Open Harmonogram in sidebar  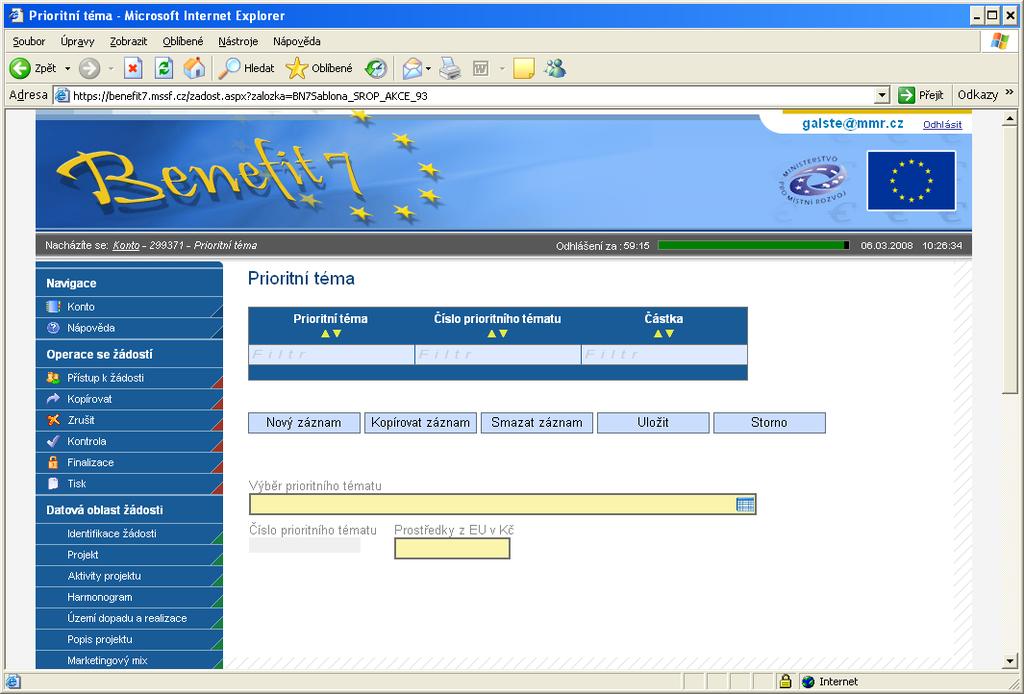point(99,597)
